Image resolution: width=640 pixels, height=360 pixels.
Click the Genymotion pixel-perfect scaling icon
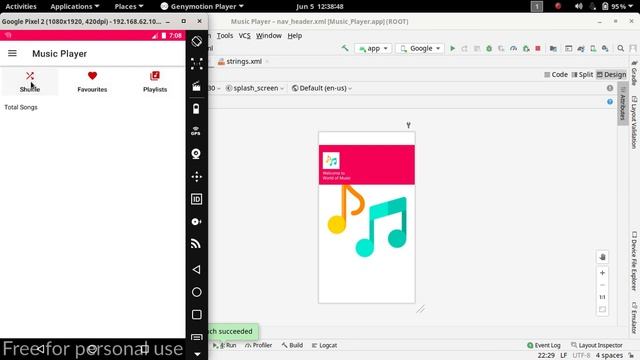pos(196,64)
